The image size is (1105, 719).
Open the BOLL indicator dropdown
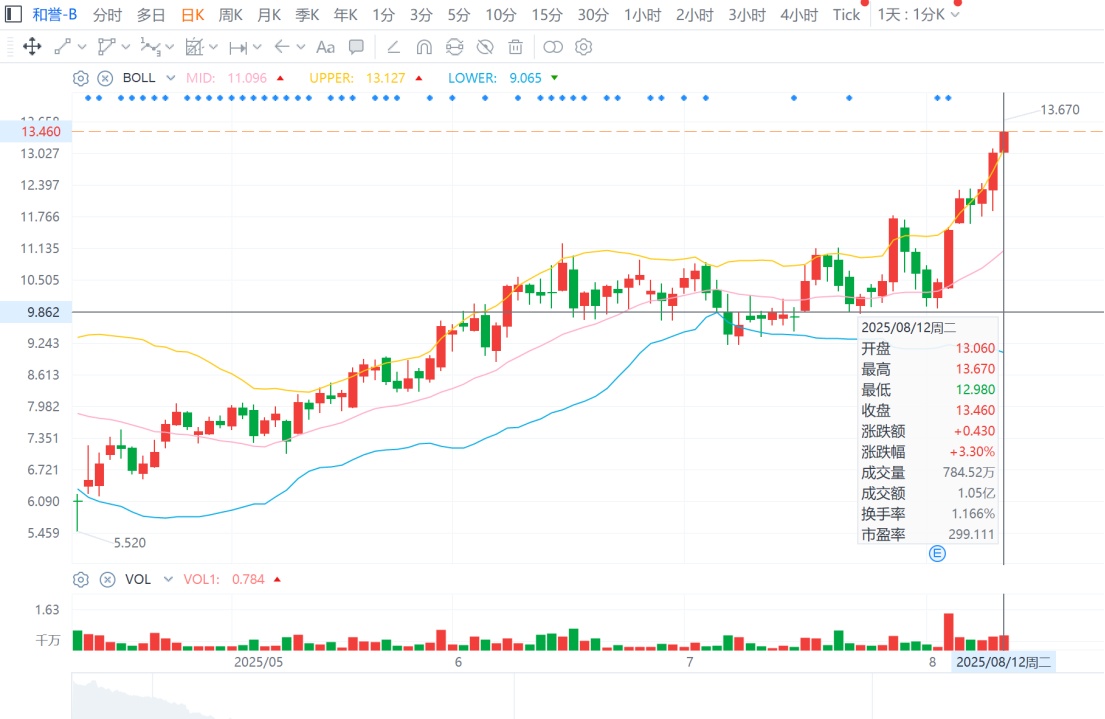click(171, 78)
